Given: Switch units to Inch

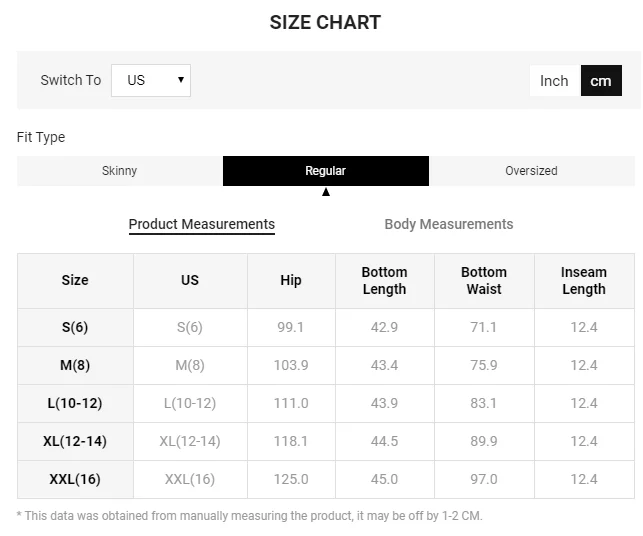Looking at the screenshot, I should (x=554, y=81).
